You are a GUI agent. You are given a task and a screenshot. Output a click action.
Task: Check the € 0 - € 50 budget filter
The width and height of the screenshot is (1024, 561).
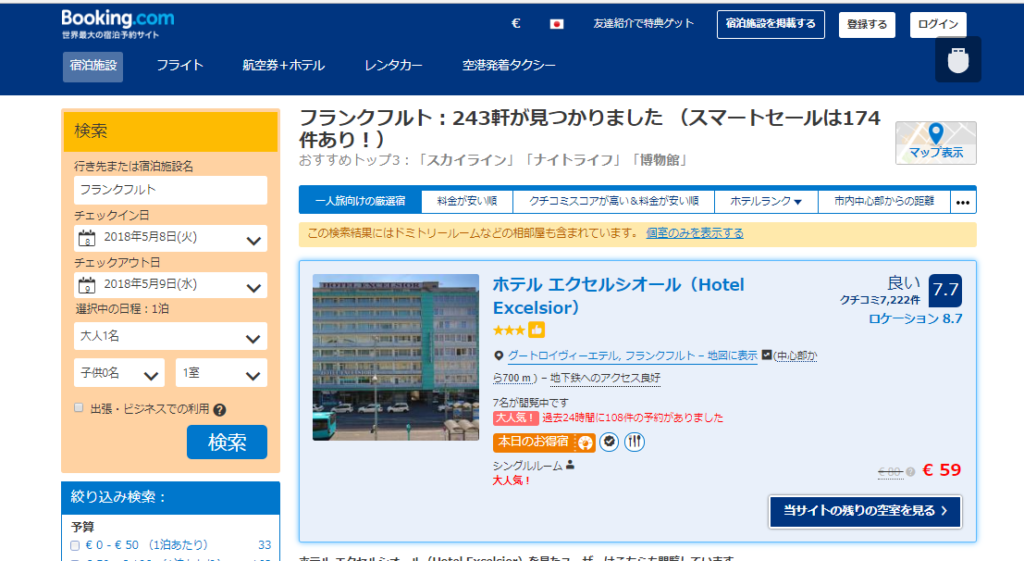pyautogui.click(x=74, y=545)
